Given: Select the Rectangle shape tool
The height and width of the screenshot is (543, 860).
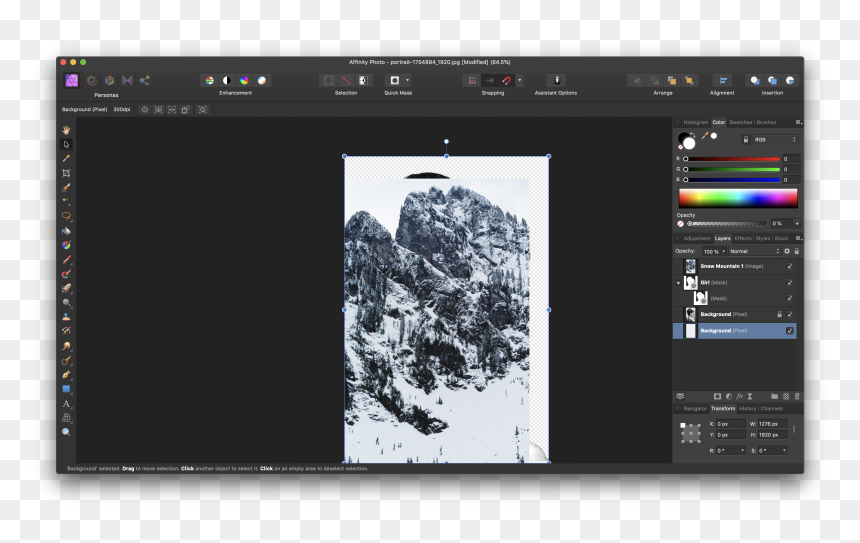Looking at the screenshot, I should point(66,389).
